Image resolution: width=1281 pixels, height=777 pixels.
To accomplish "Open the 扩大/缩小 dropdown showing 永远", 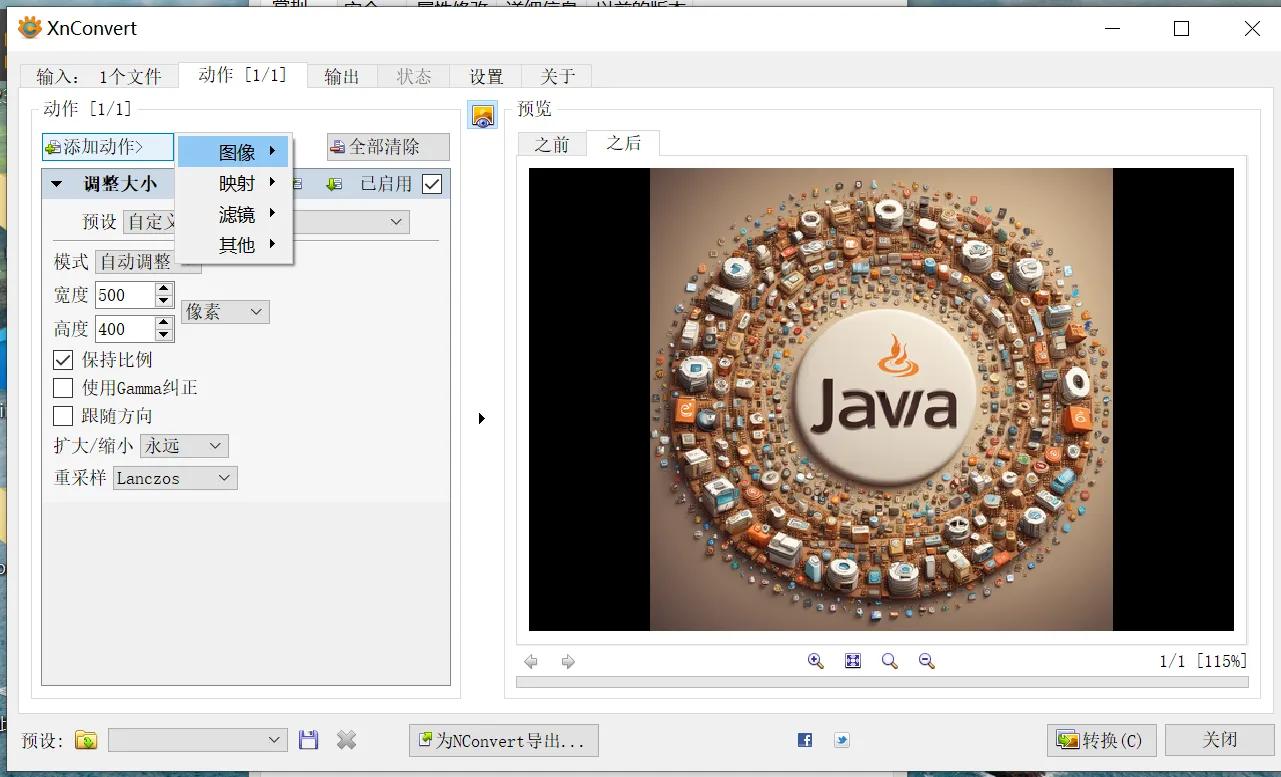I will [184, 446].
